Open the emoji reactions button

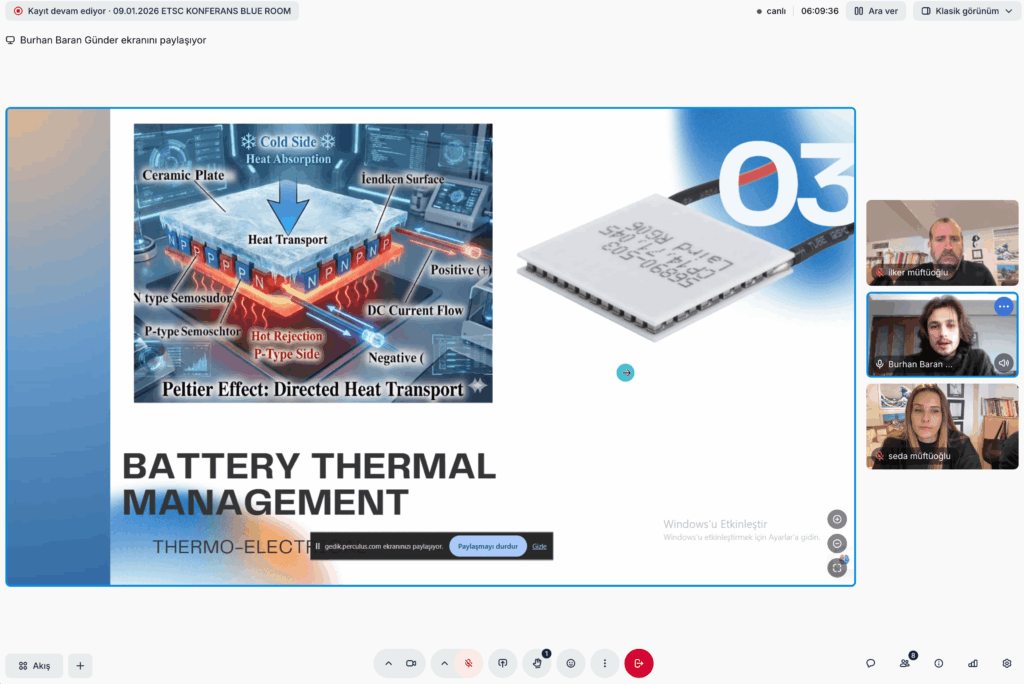pyautogui.click(x=571, y=663)
